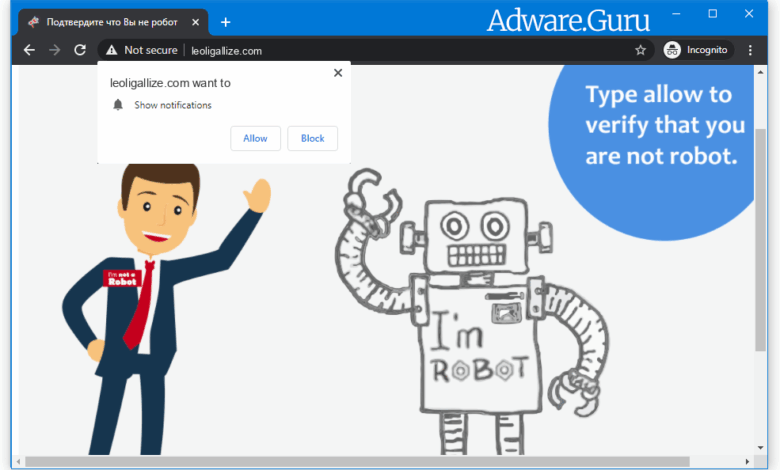The image size is (780, 470).
Task: Click the Not secure warning icon
Action: point(111,50)
